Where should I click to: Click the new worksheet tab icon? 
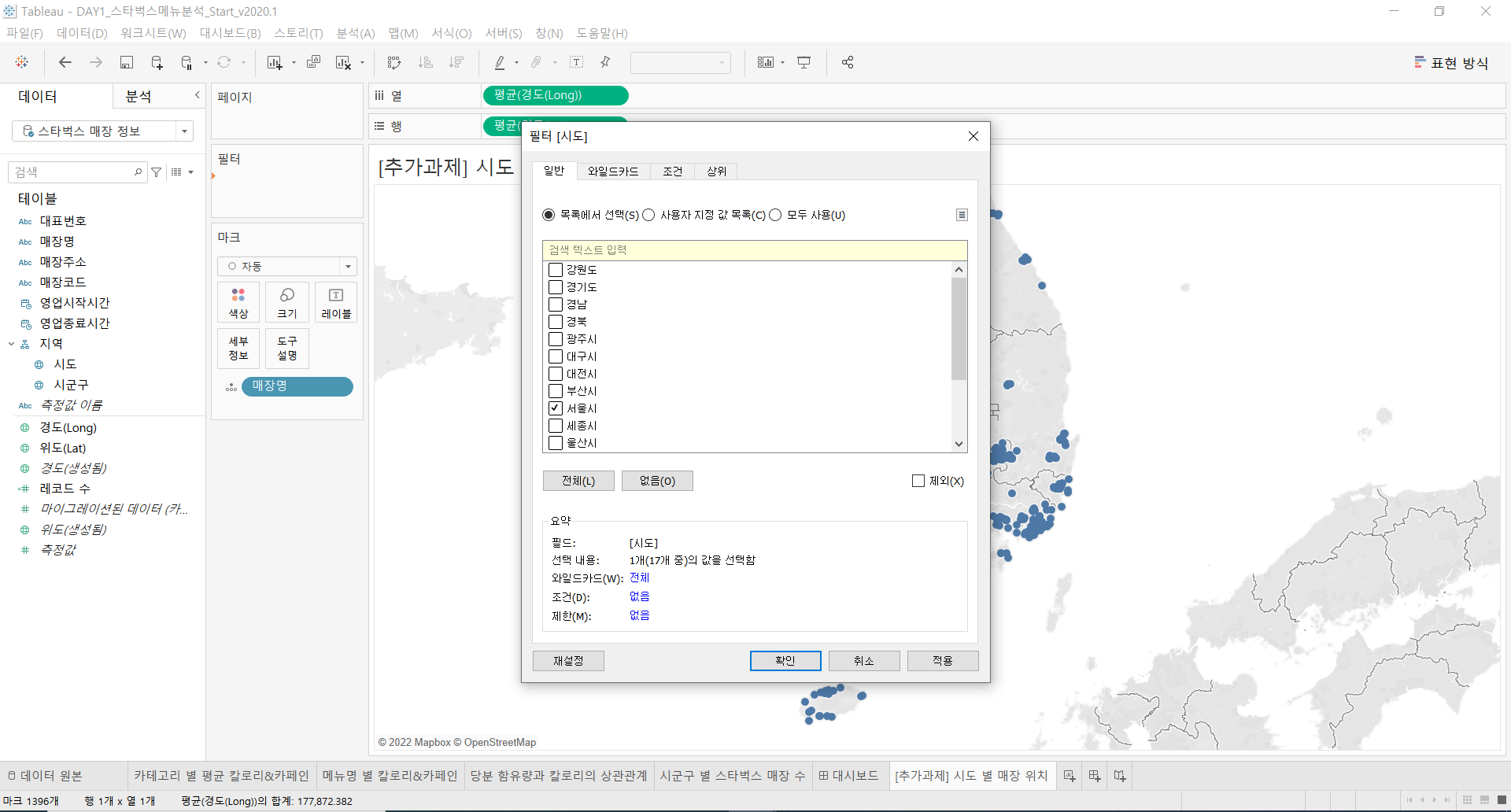(x=1070, y=776)
